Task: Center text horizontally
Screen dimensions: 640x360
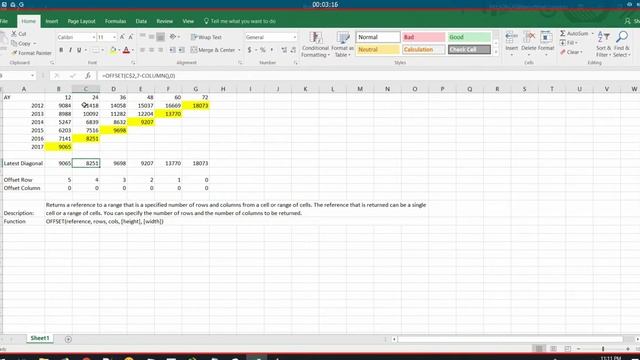Action: pyautogui.click(x=151, y=50)
